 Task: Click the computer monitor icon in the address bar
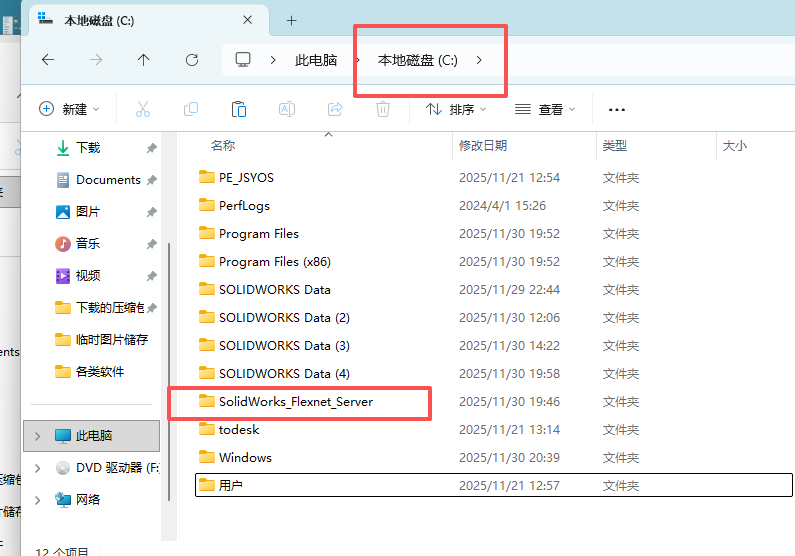click(243, 60)
